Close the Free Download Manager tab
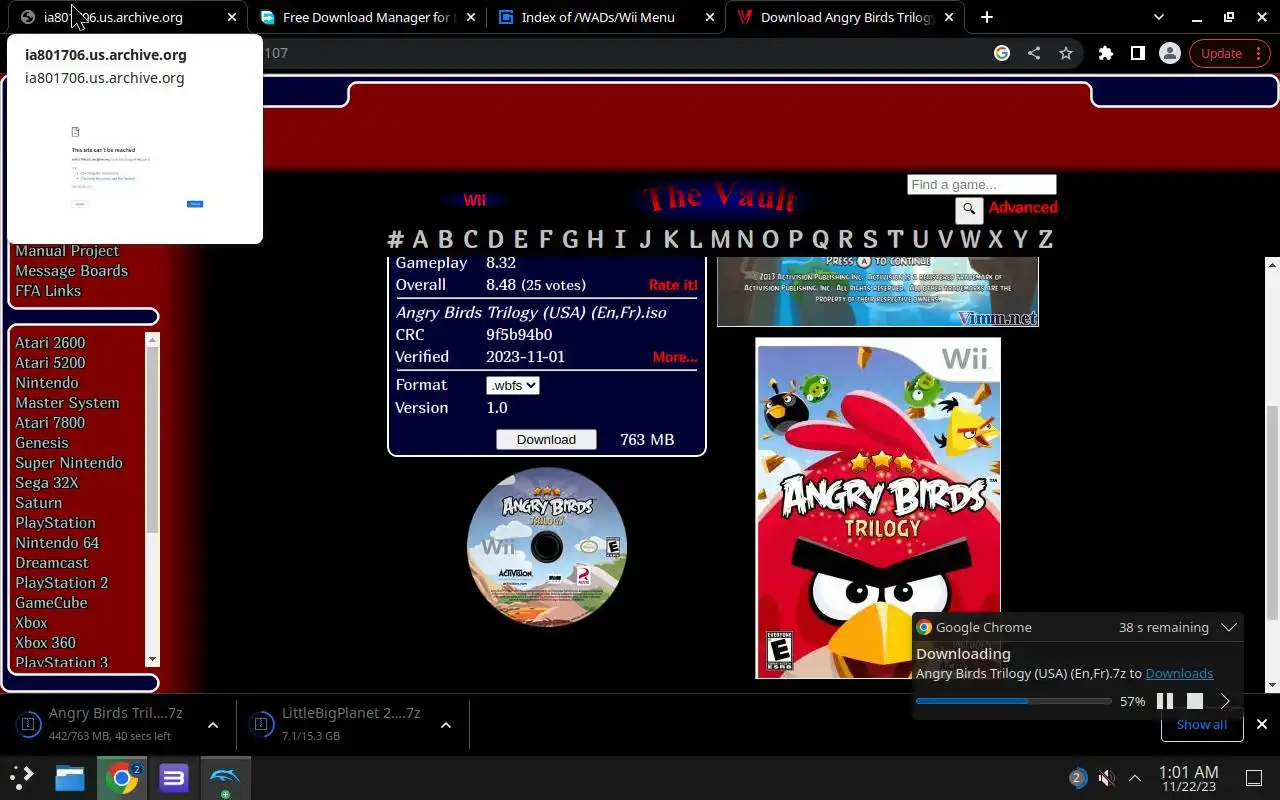Image resolution: width=1280 pixels, height=800 pixels. [471, 17]
